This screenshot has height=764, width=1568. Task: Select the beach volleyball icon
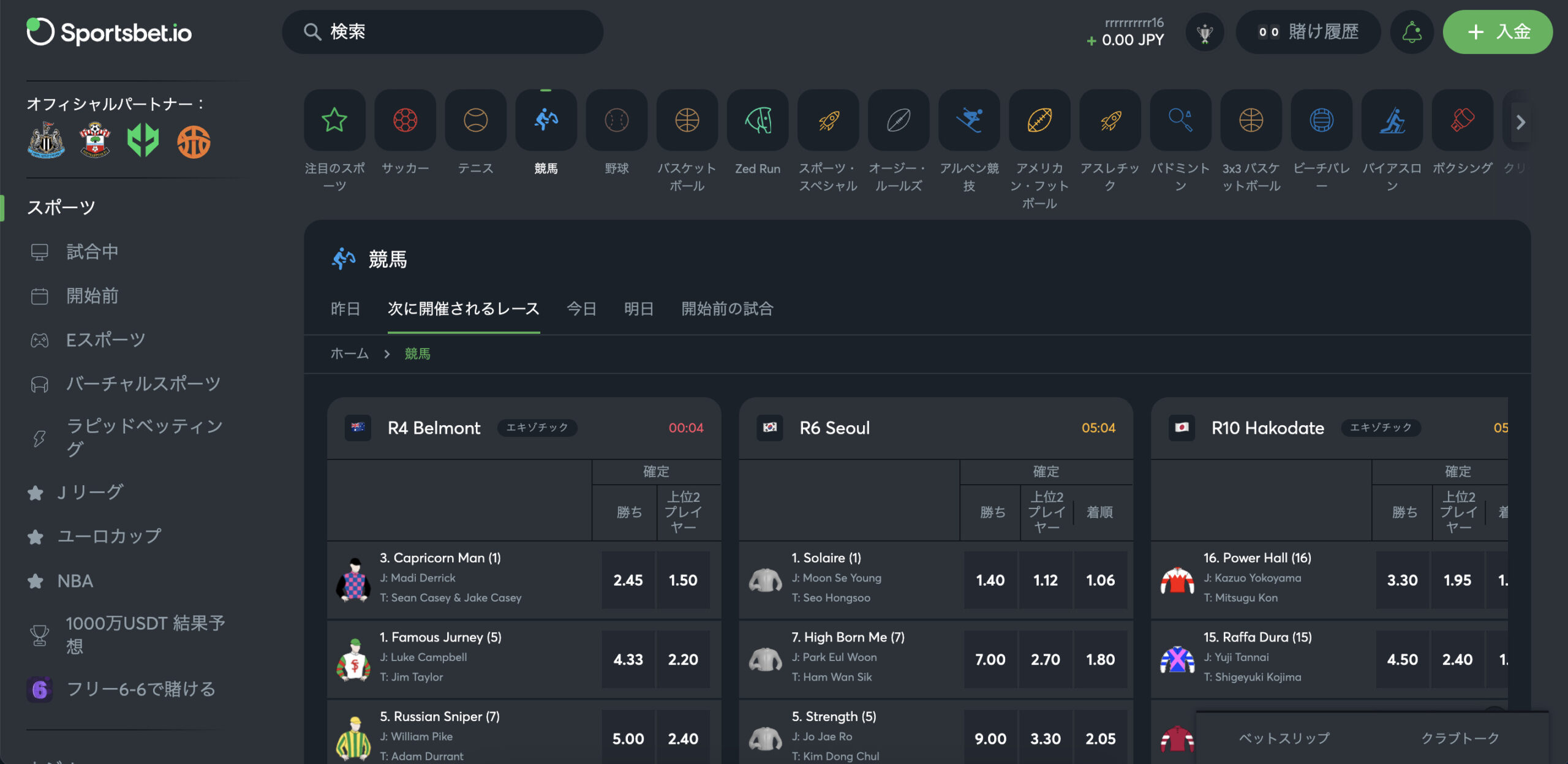coord(1321,120)
